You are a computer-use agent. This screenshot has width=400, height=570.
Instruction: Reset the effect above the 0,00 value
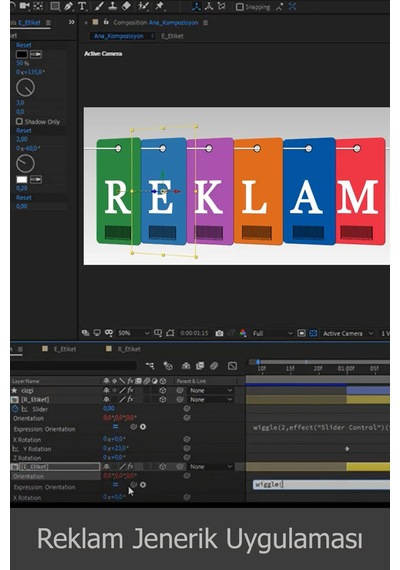(24, 198)
